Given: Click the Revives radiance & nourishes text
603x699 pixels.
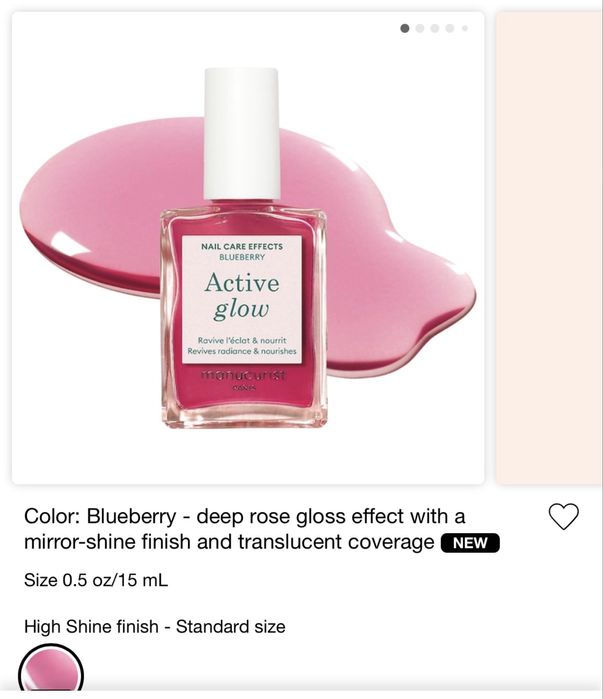Looking at the screenshot, I should point(242,351).
